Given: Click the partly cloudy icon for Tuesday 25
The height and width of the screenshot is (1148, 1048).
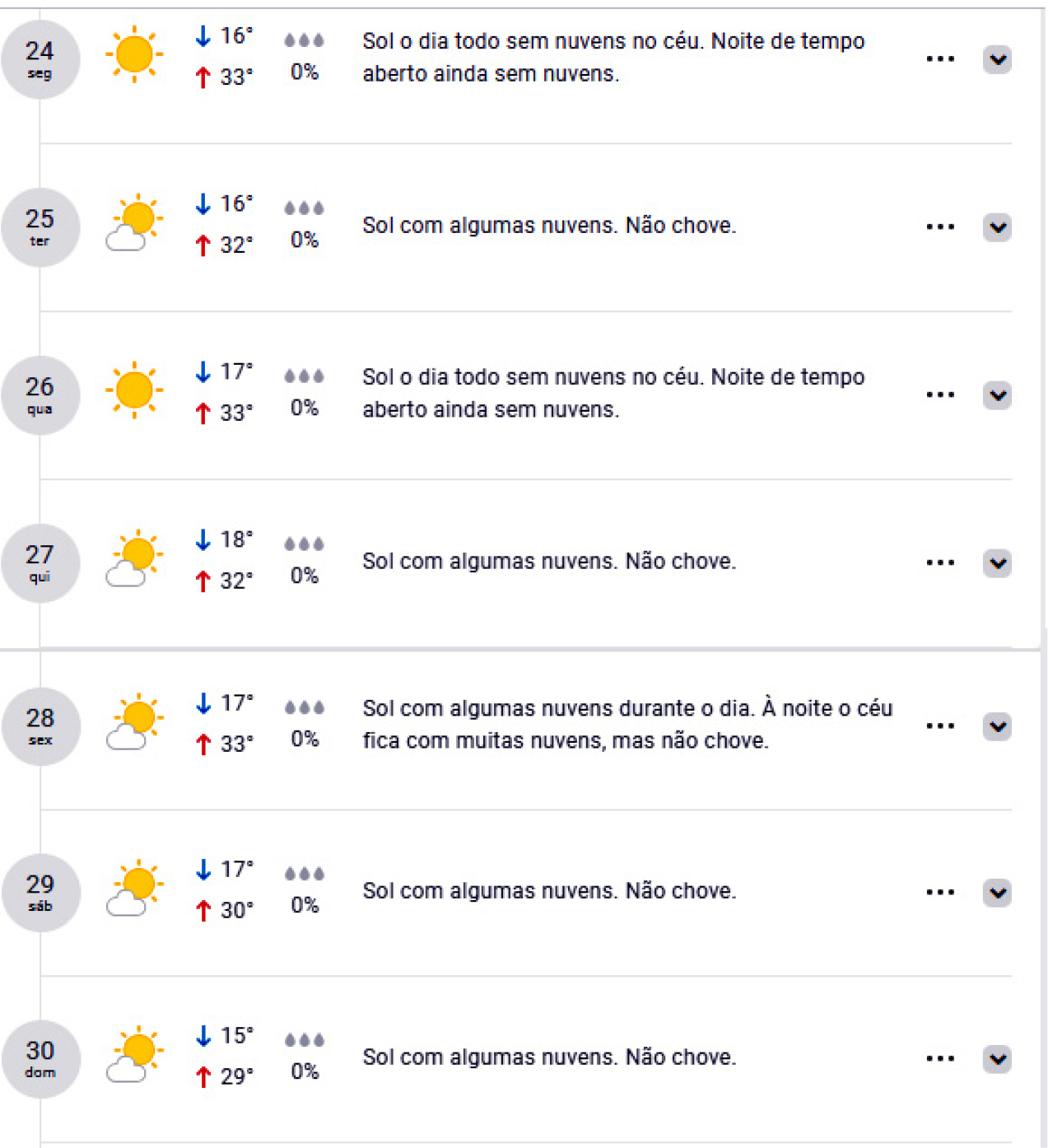Looking at the screenshot, I should coord(134,223).
